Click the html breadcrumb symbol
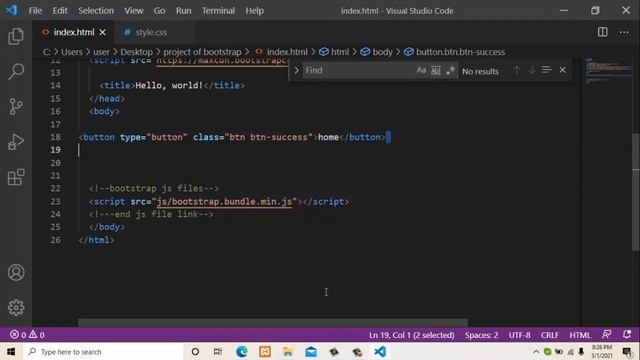The image size is (640, 360). (334, 52)
